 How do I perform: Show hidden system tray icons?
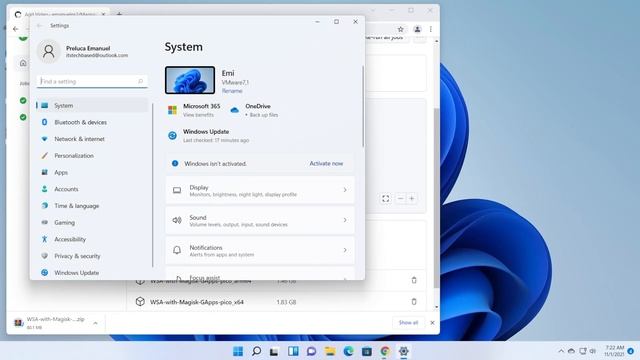click(561, 351)
